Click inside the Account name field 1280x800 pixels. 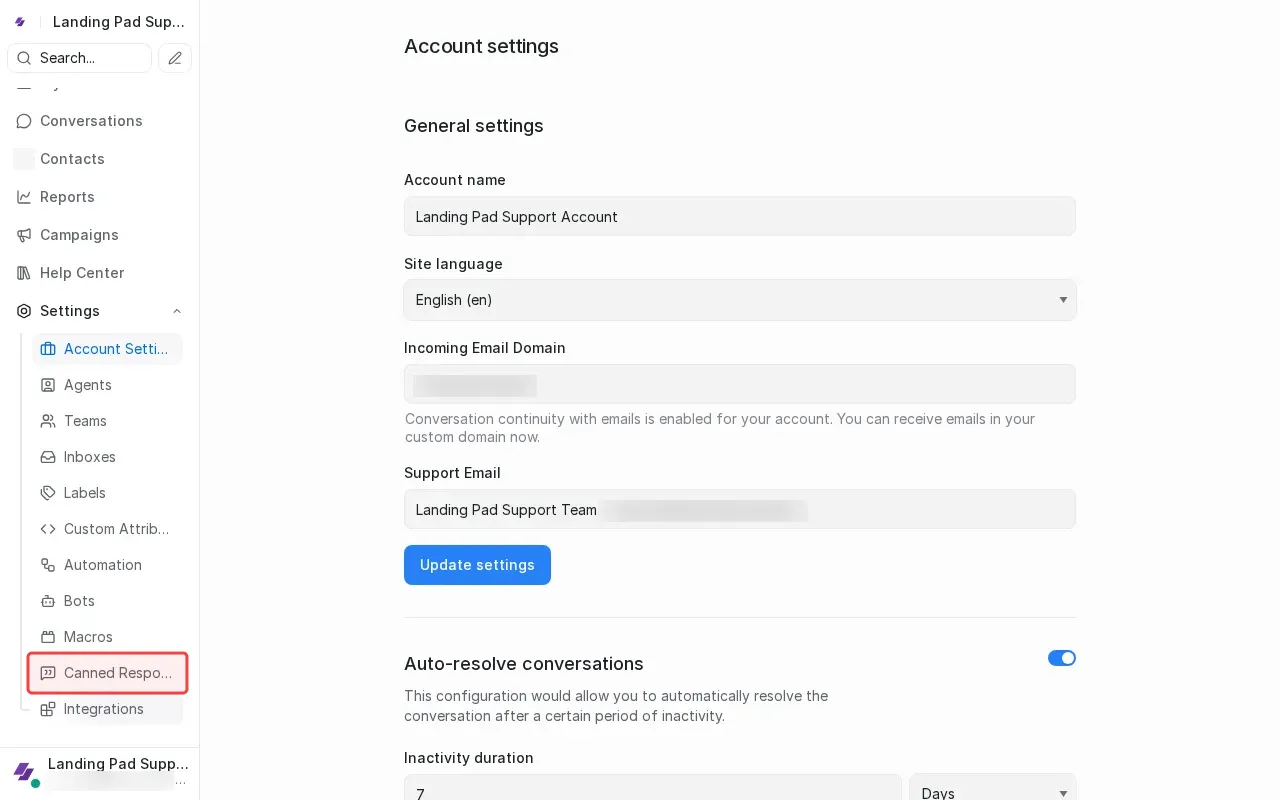[x=740, y=216]
